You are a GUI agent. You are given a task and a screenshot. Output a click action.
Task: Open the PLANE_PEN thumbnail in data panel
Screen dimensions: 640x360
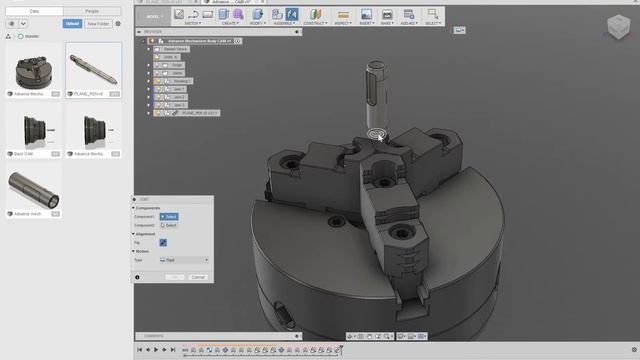(x=93, y=70)
